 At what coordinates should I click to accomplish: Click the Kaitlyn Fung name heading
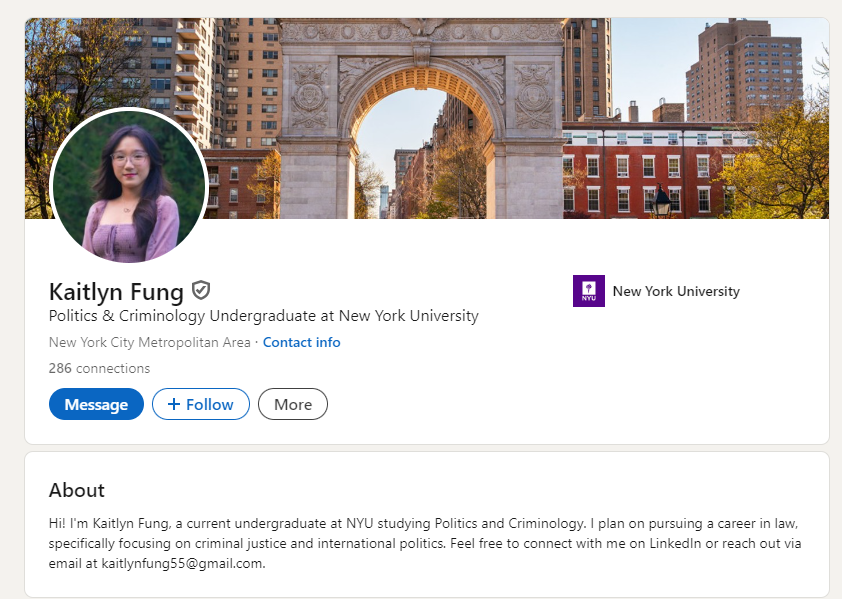[x=116, y=291]
